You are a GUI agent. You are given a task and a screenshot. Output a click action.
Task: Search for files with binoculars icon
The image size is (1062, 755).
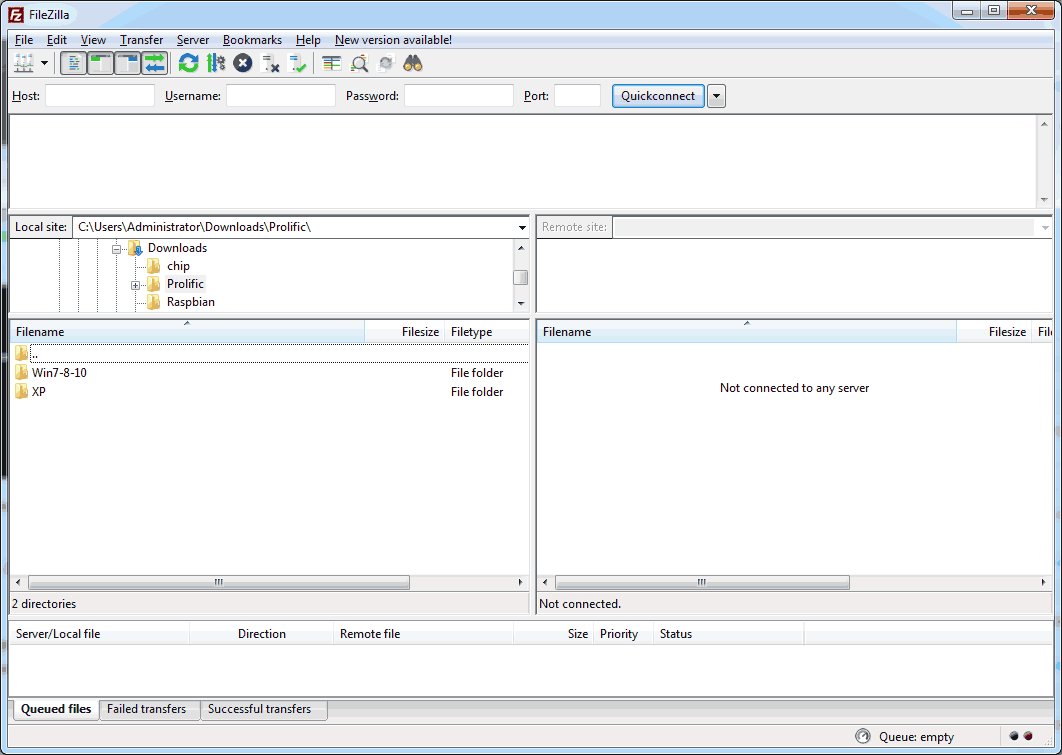pos(413,64)
